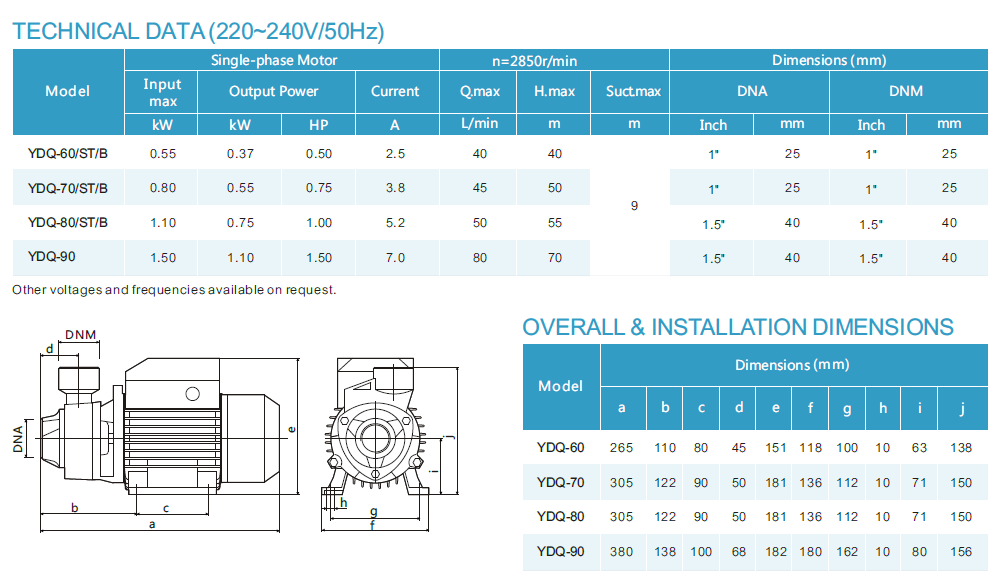Select the YDQ-80/ST/B model row label
The height and width of the screenshot is (576, 998).
68,222
